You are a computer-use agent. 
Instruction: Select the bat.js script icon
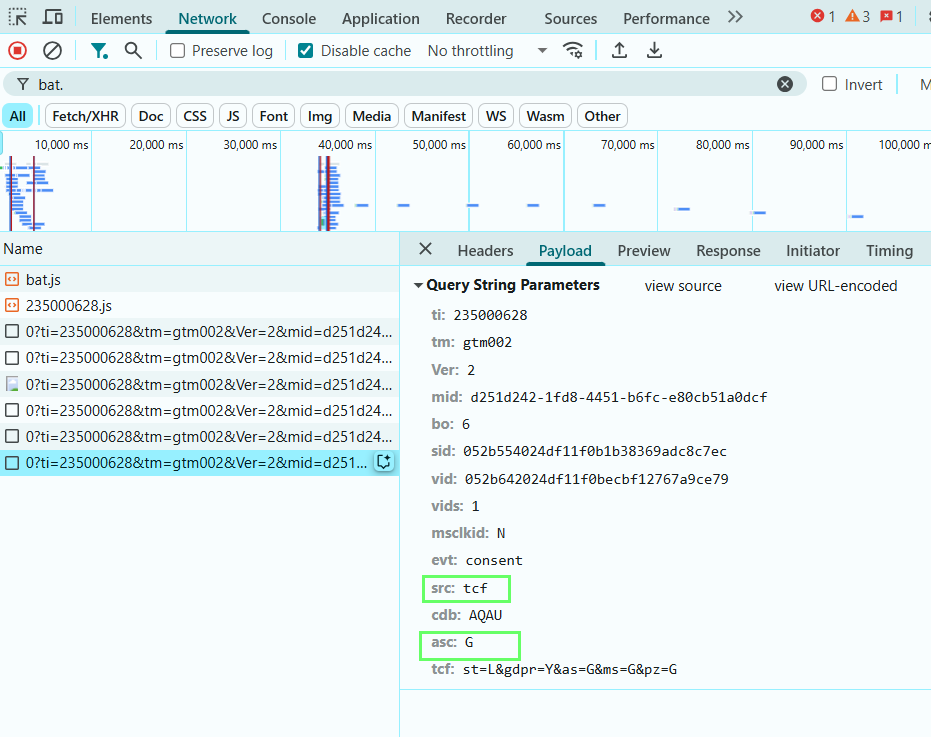coord(12,279)
